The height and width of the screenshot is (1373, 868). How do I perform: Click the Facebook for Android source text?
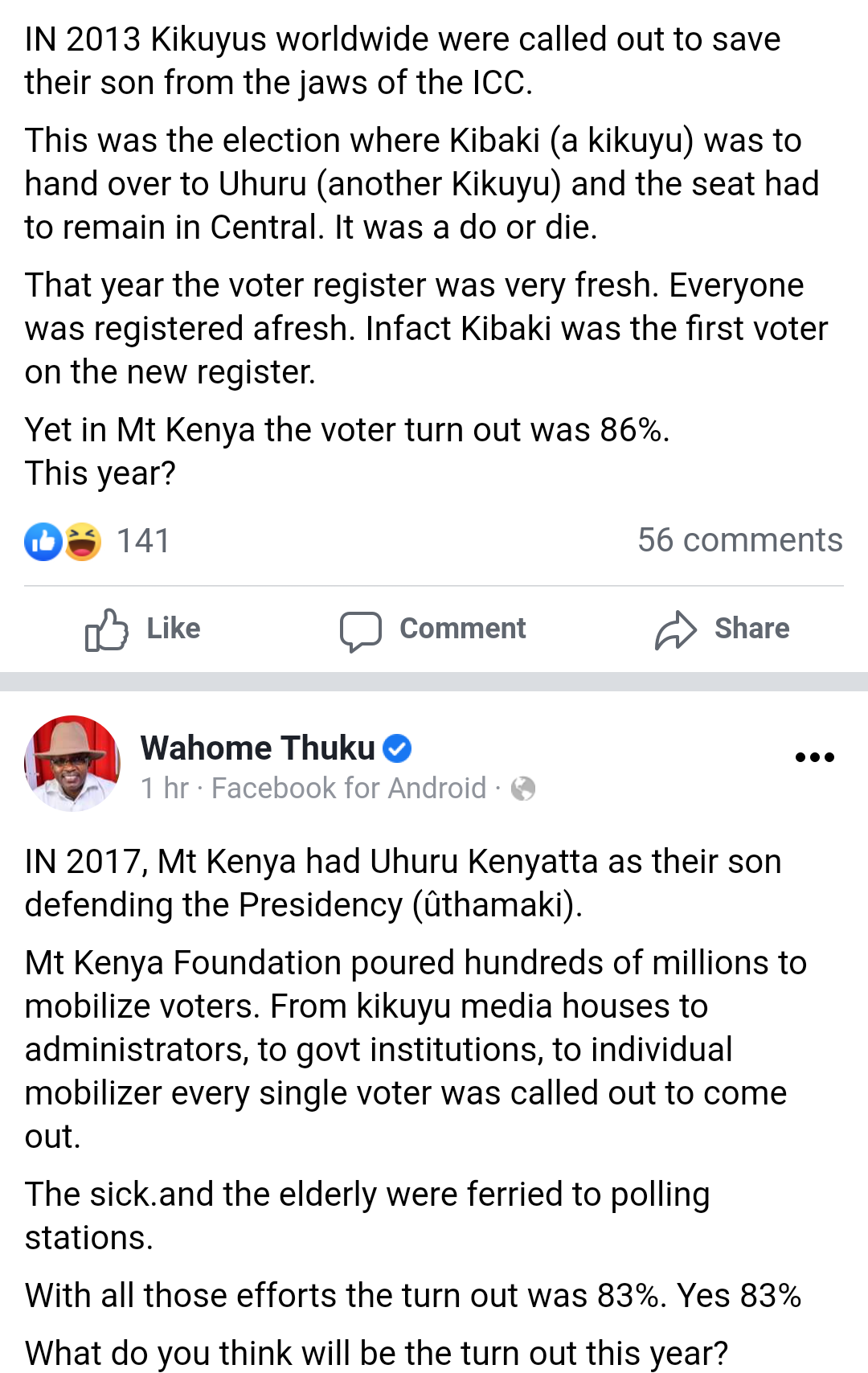(349, 789)
